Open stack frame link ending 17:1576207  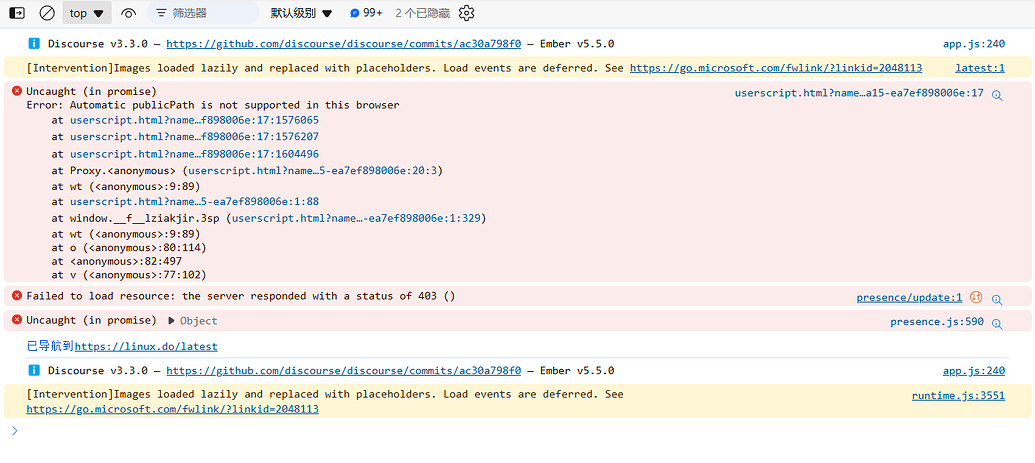(194, 137)
